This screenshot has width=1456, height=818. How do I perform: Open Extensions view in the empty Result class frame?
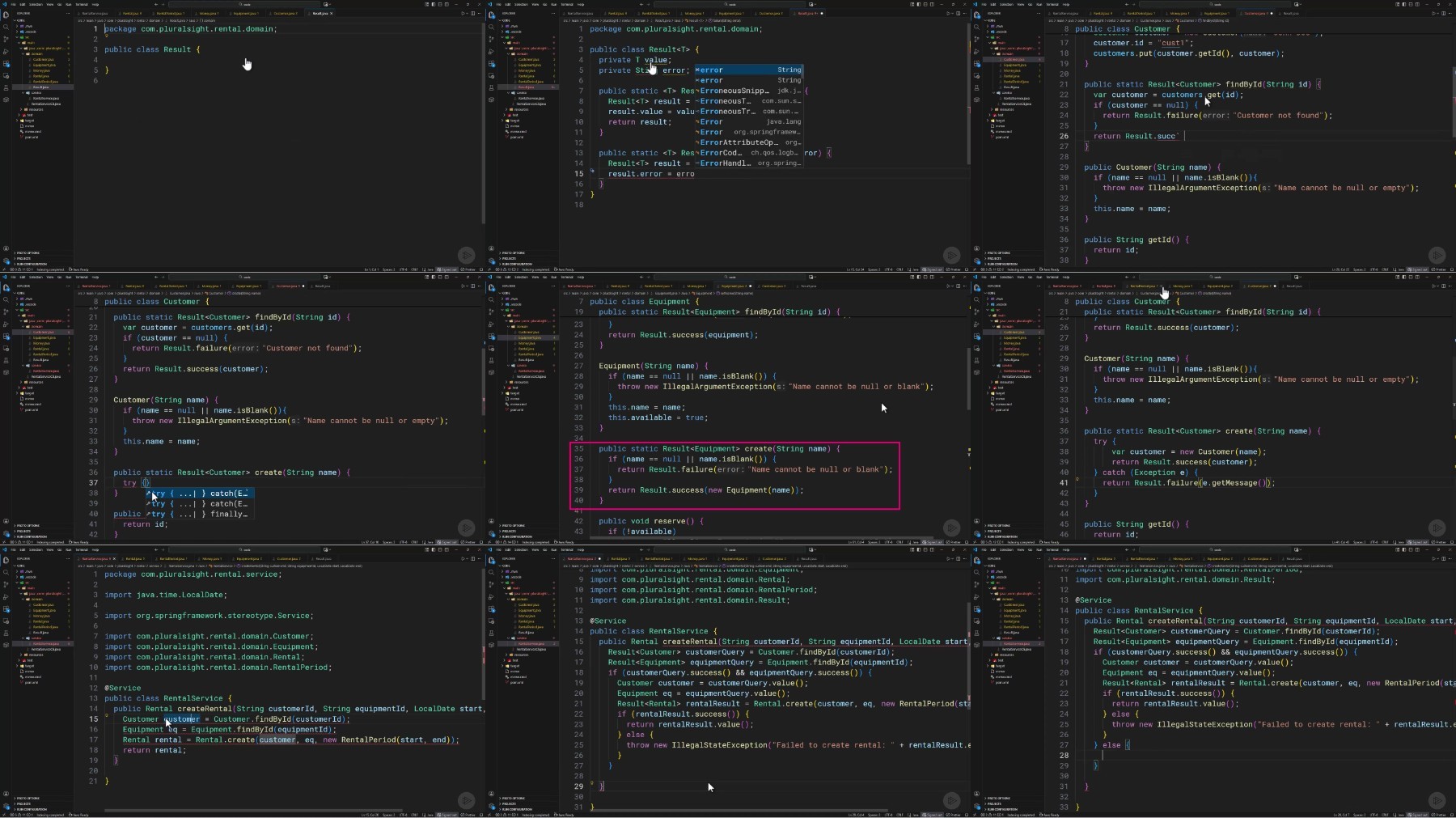point(6,64)
